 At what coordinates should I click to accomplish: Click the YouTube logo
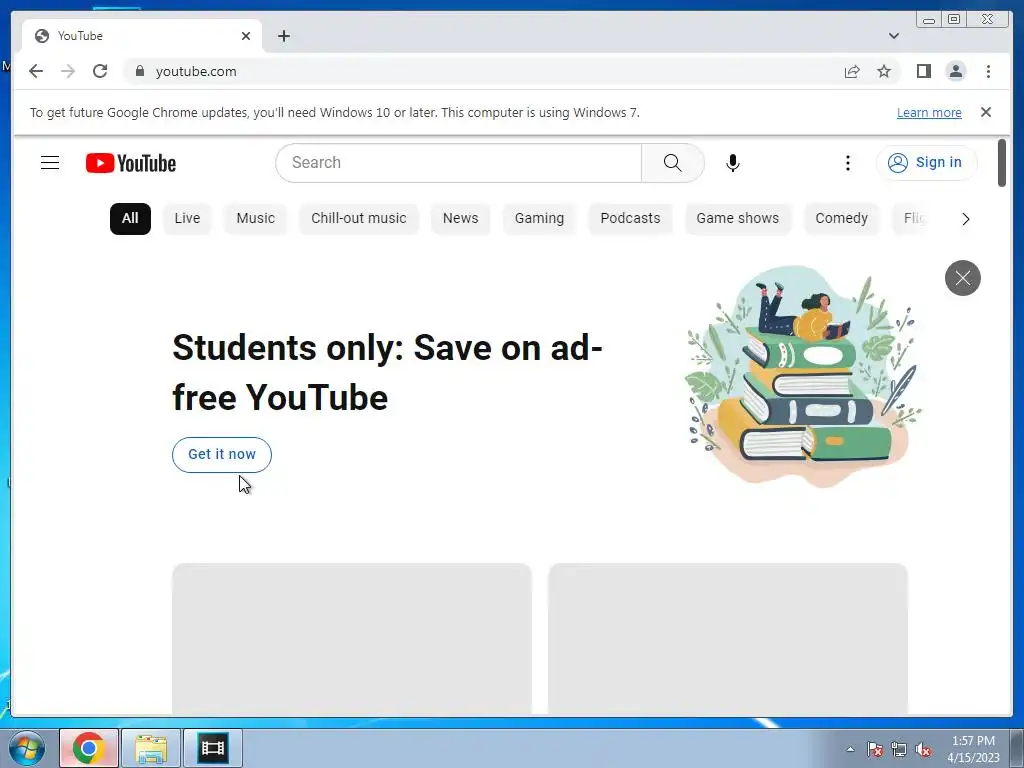[131, 163]
